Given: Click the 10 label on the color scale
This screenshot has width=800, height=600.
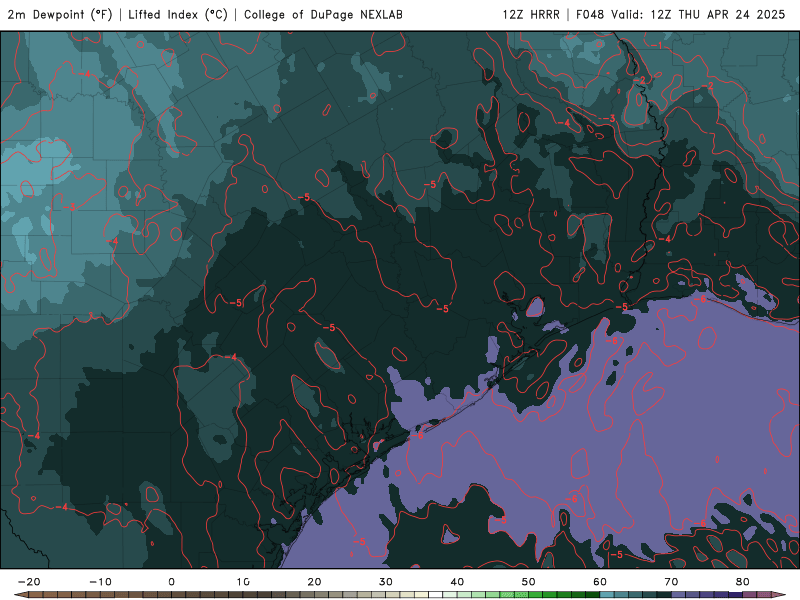Looking at the screenshot, I should tap(243, 582).
